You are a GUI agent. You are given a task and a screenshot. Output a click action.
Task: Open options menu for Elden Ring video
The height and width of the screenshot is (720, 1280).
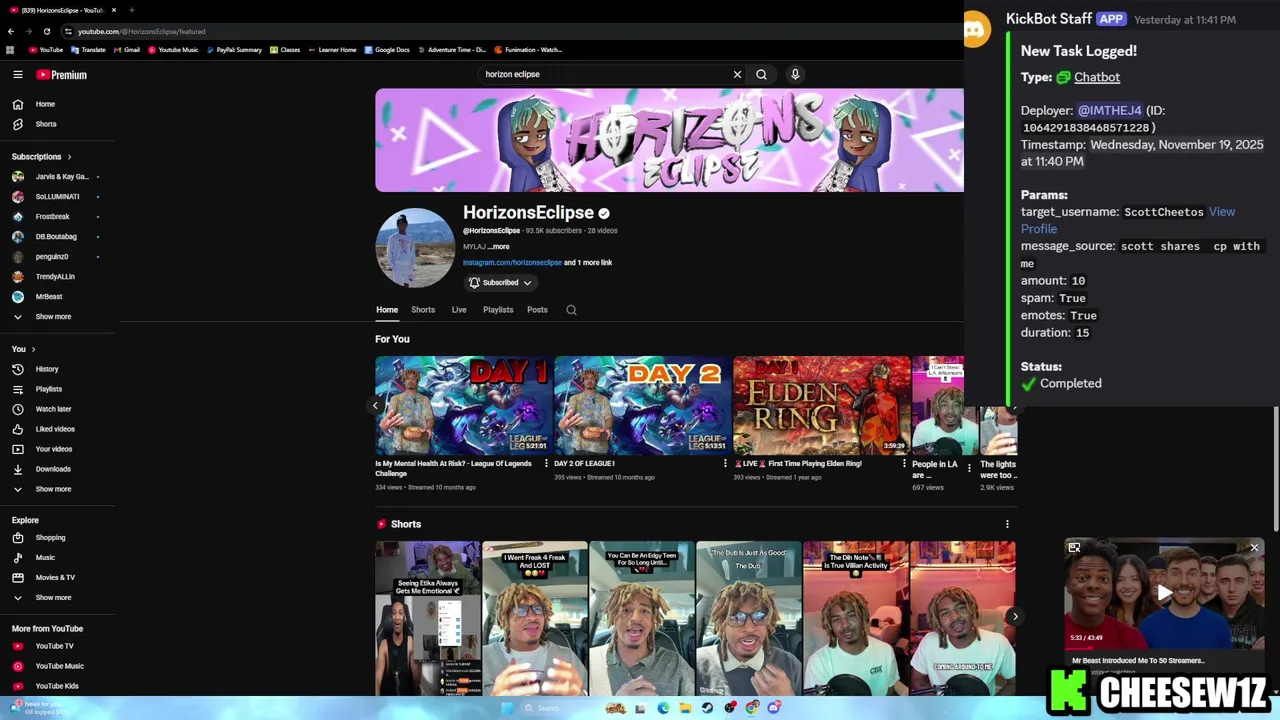(904, 464)
